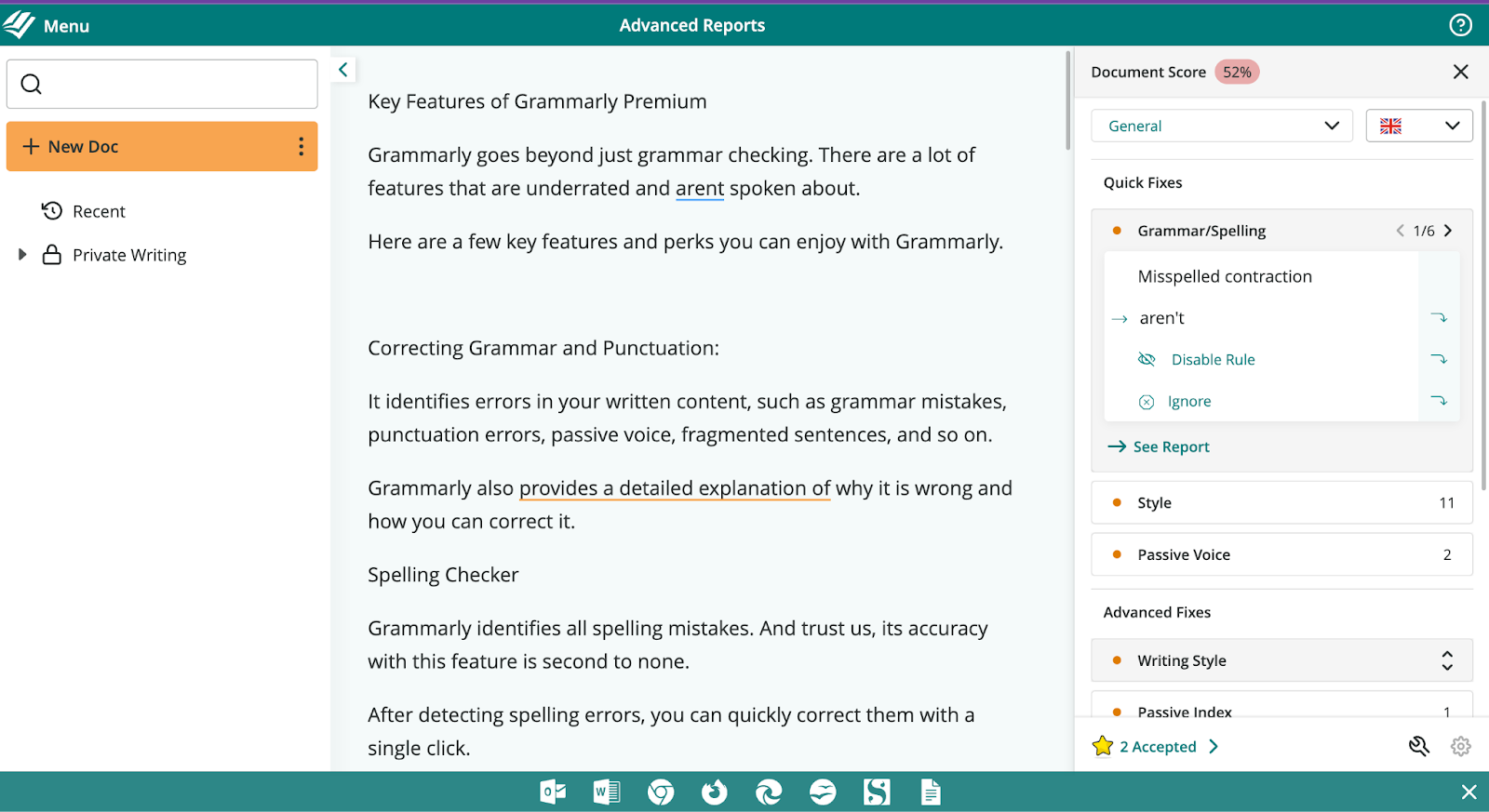This screenshot has width=1489, height=812.
Task: Click the Advanced Reports title
Action: 692,25
